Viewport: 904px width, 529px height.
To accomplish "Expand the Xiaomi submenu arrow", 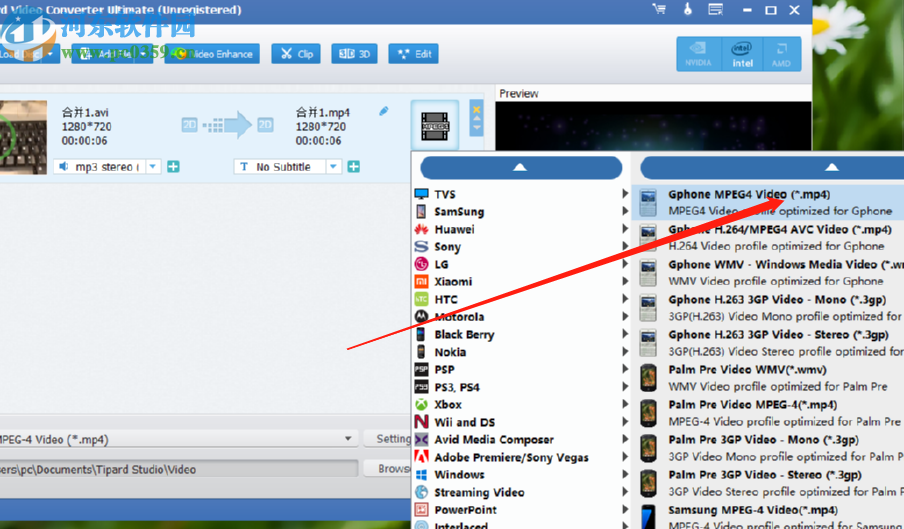I will pyautogui.click(x=625, y=281).
